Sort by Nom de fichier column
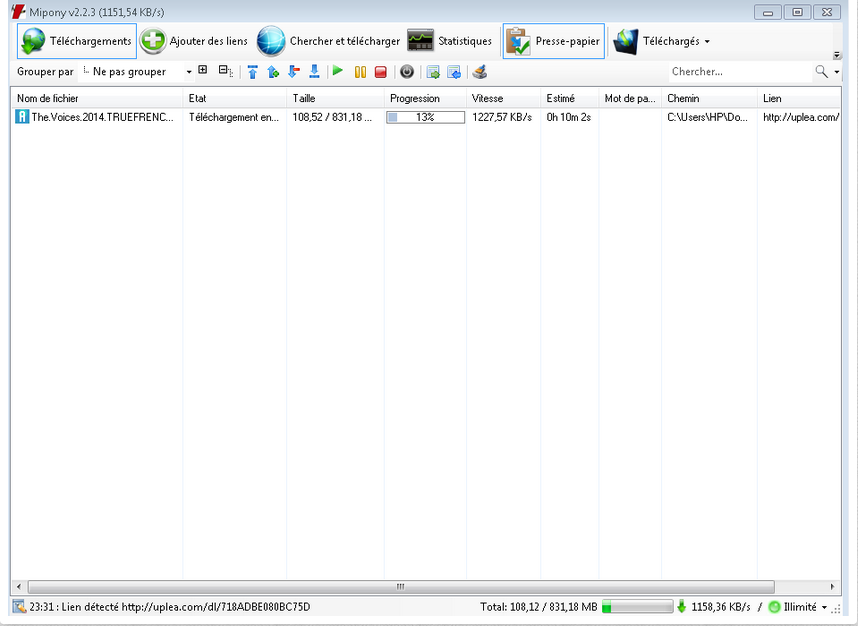This screenshot has height=626, width=858. [x=97, y=98]
